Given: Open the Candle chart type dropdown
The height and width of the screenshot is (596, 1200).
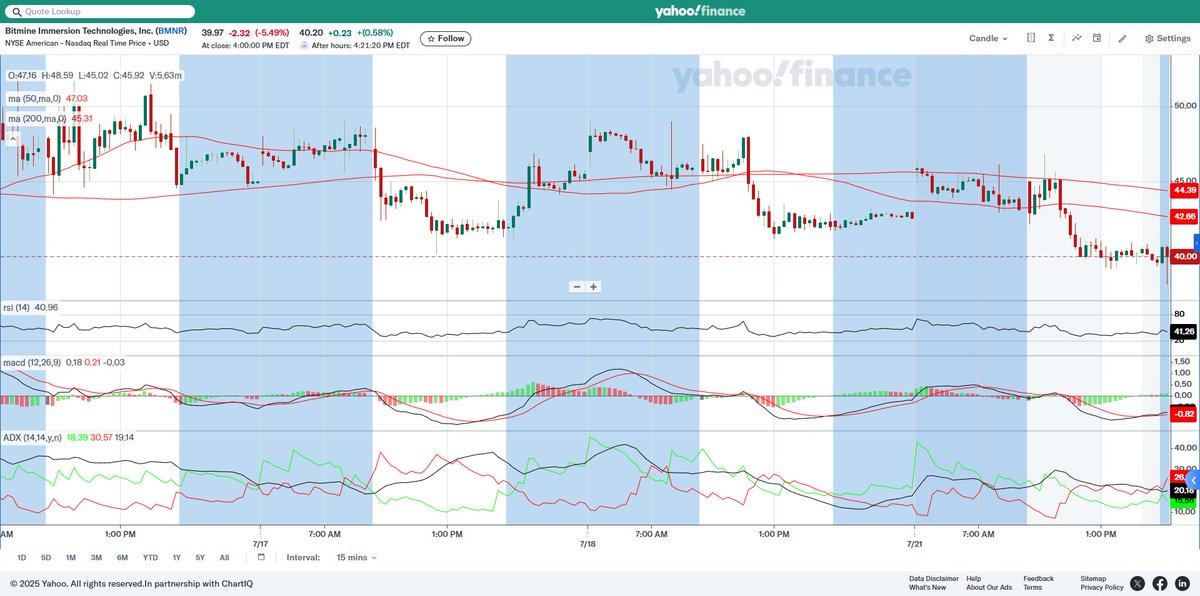Looking at the screenshot, I should point(989,38).
